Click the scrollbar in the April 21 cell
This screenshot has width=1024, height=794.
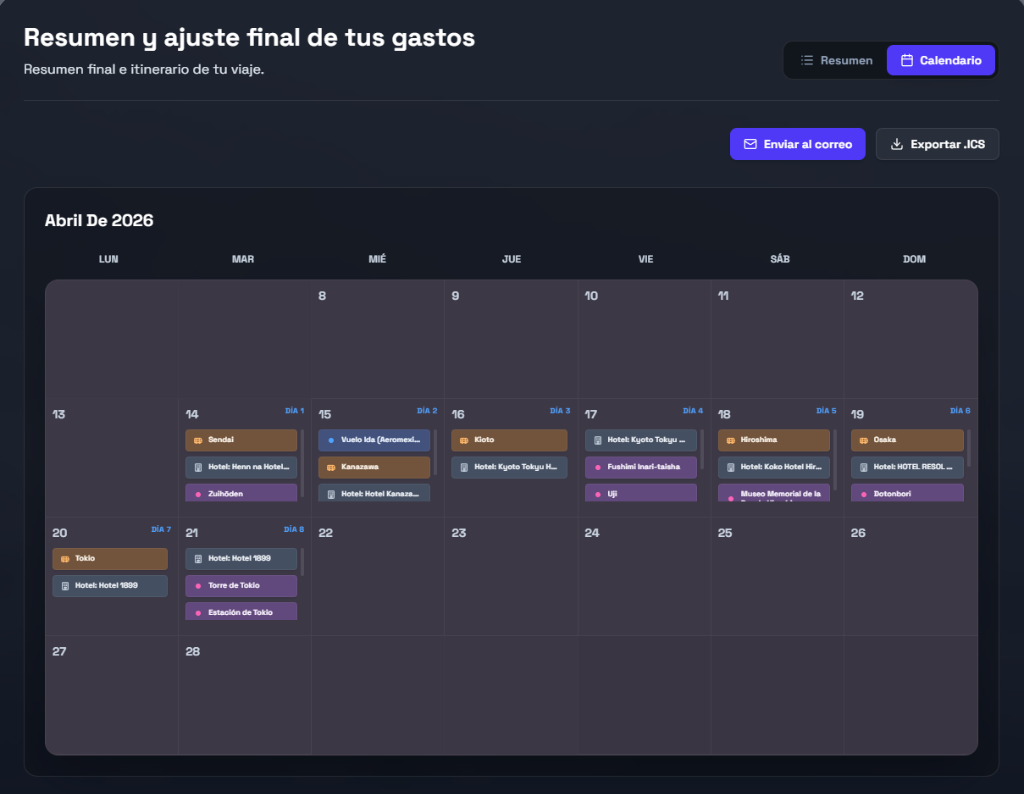(x=302, y=562)
